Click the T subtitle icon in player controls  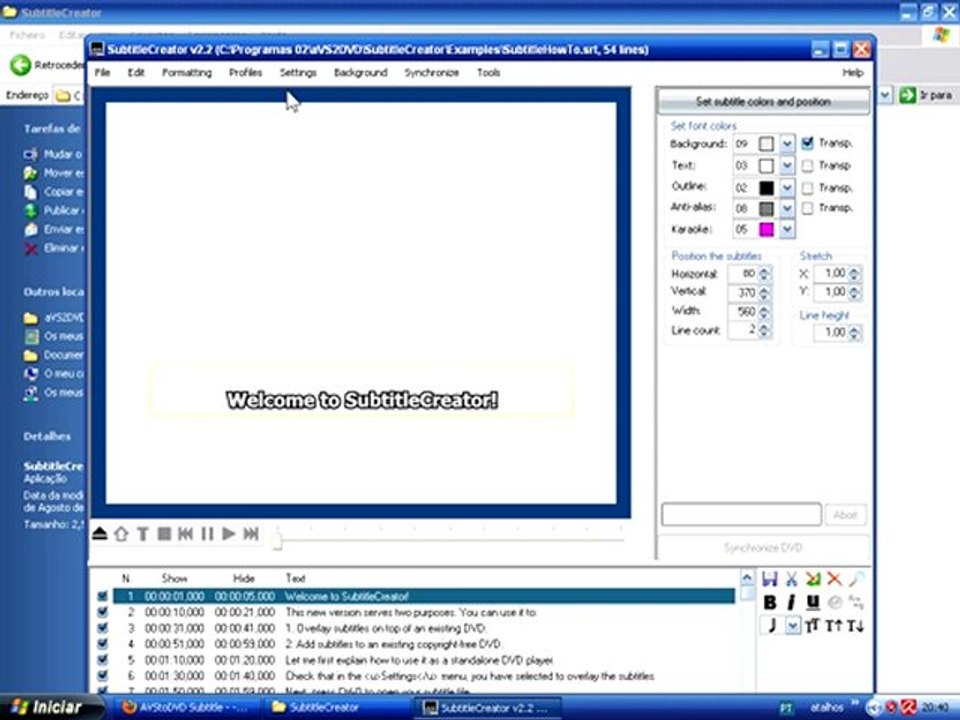click(x=143, y=534)
